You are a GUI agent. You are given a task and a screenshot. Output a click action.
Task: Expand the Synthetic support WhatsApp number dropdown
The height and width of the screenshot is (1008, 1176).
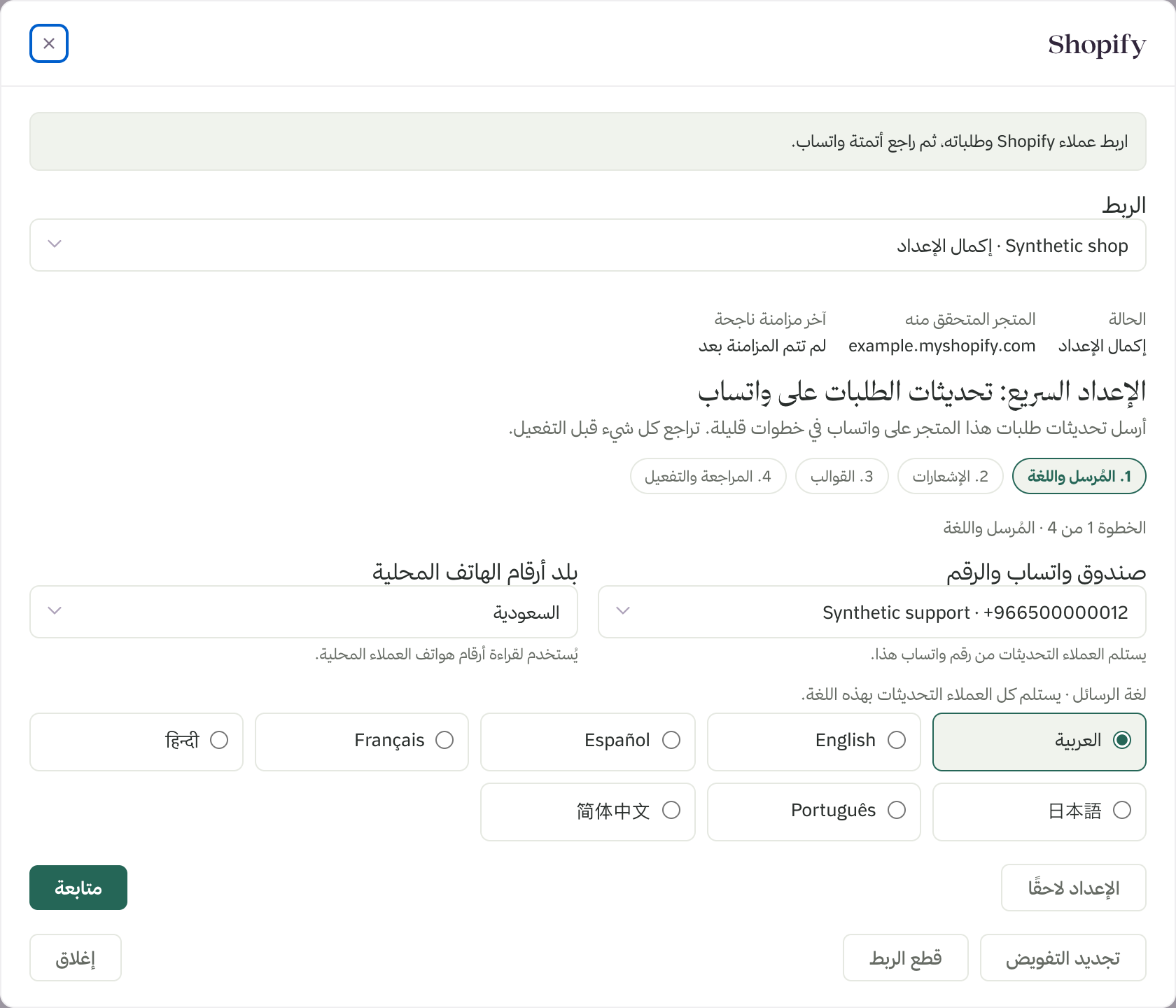(872, 612)
